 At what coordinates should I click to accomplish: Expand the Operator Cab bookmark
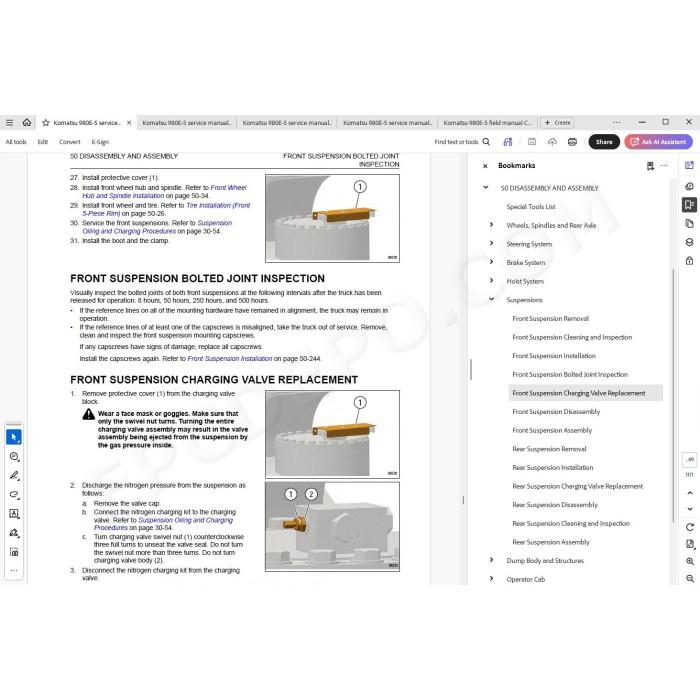[492, 579]
